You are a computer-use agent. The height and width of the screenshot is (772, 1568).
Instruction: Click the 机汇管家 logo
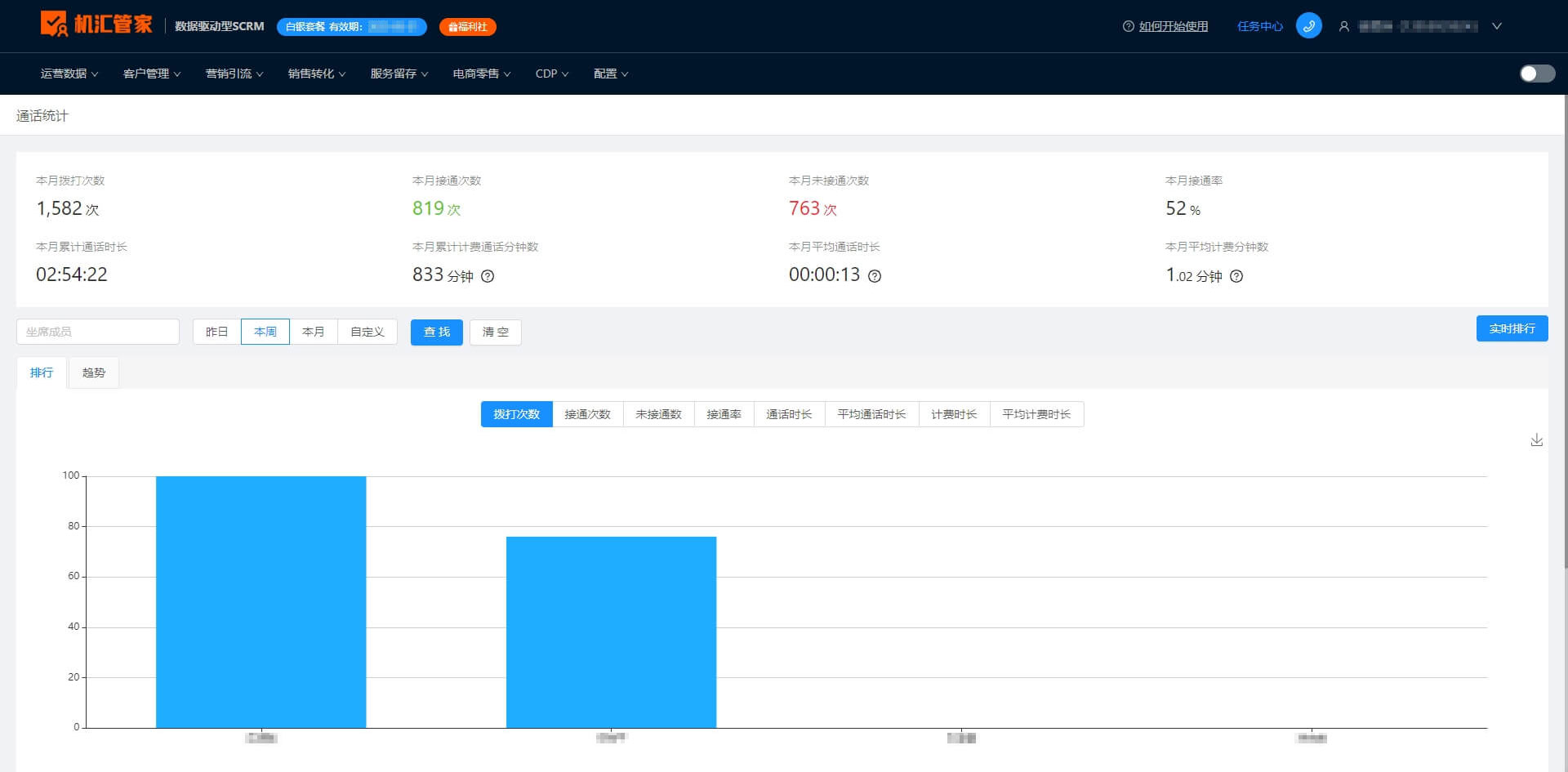pyautogui.click(x=96, y=25)
